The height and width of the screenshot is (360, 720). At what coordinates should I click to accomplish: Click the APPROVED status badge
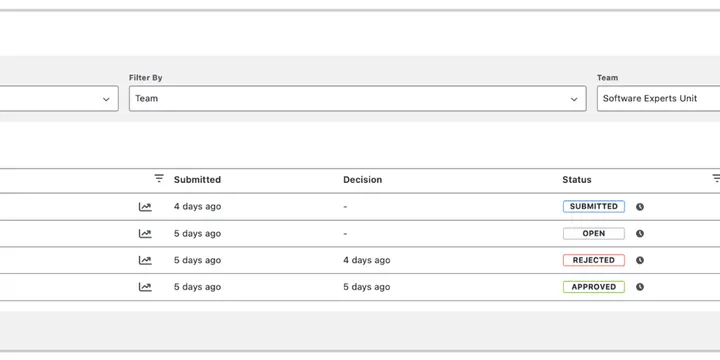tap(594, 287)
